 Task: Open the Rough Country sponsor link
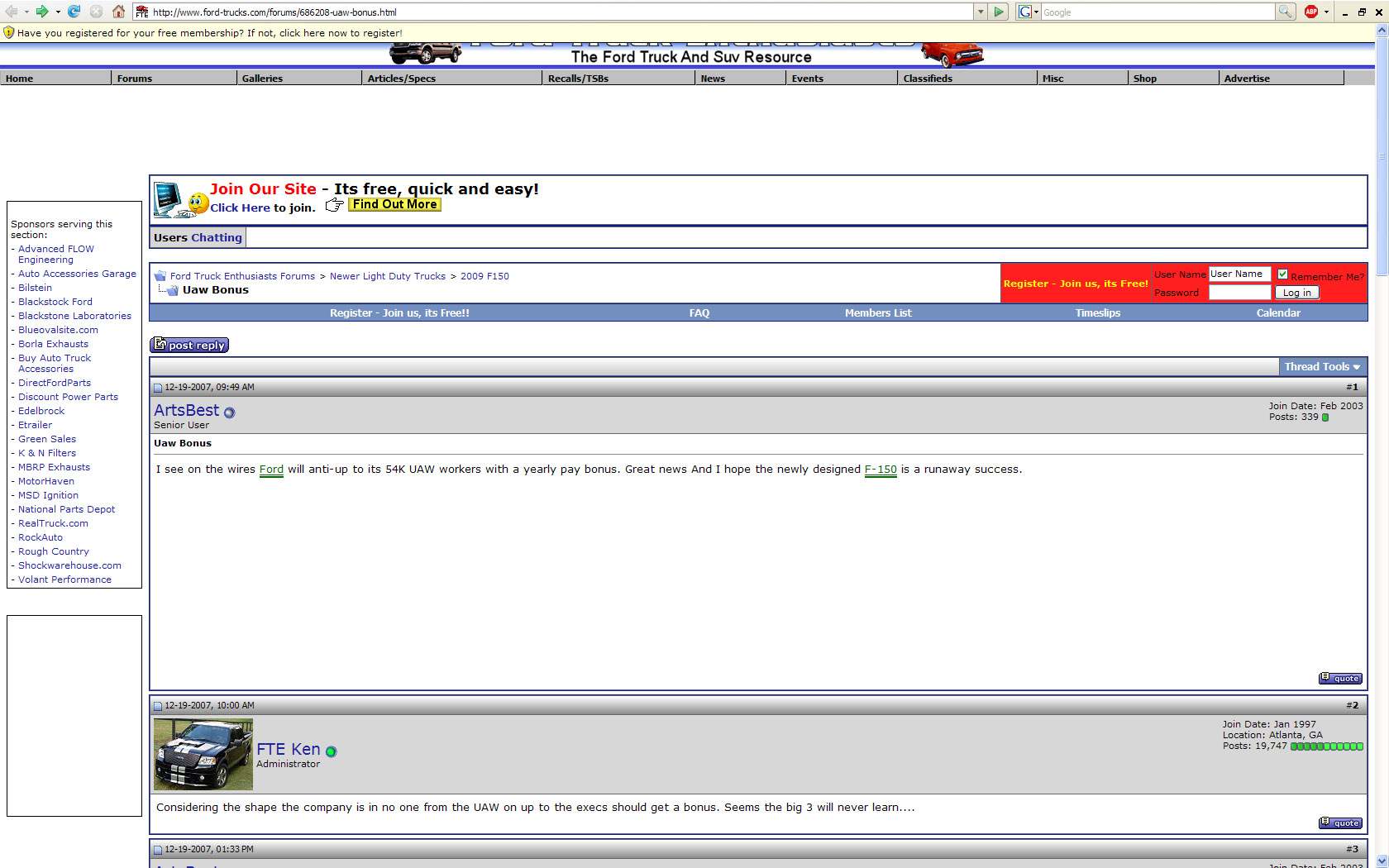[54, 551]
